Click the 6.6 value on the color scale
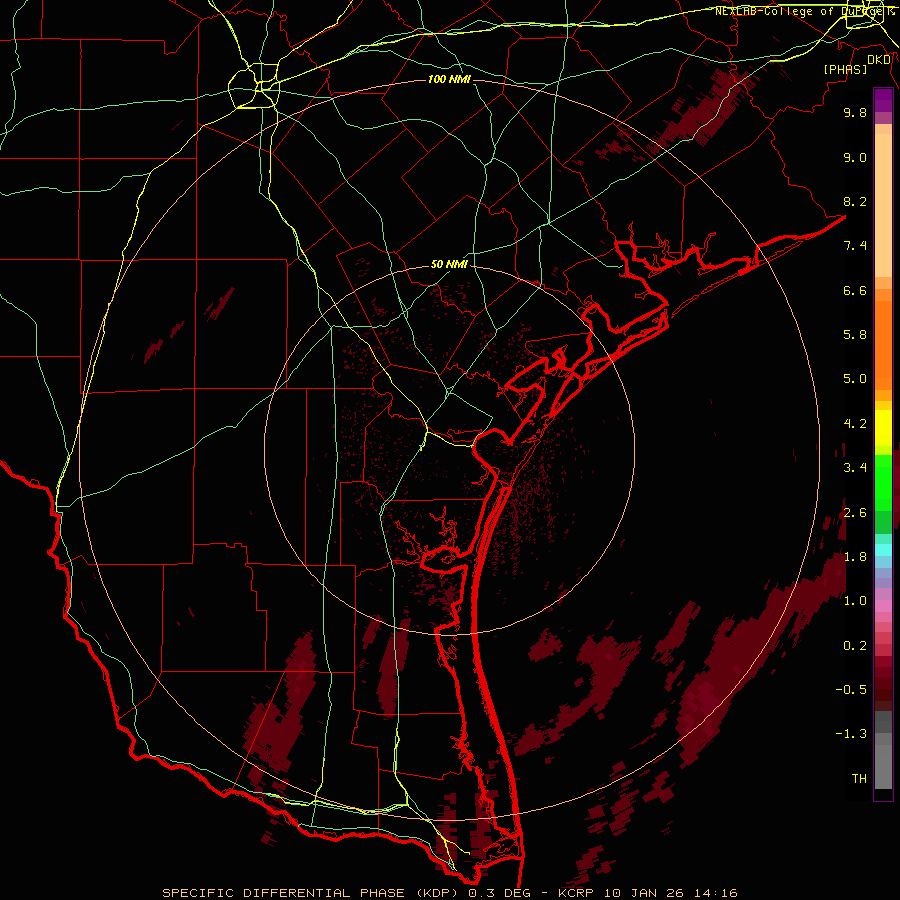 pos(855,290)
